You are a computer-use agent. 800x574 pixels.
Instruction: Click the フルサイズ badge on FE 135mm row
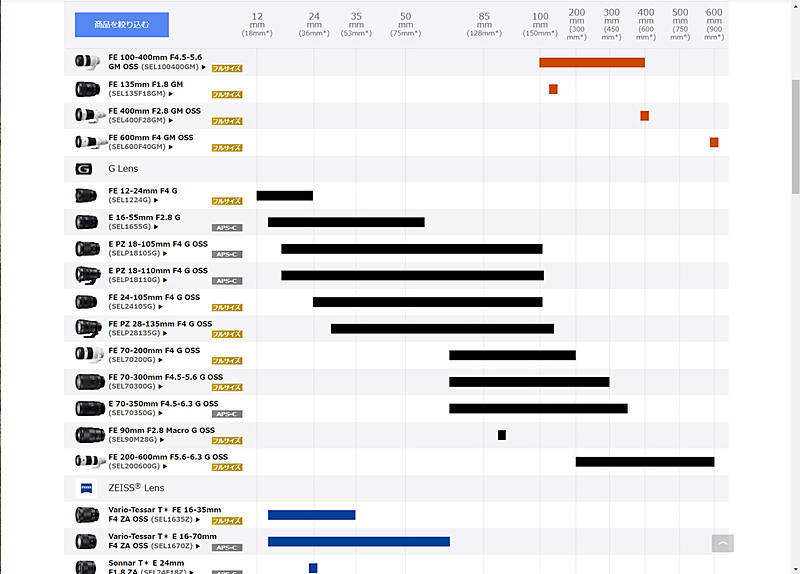point(227,94)
